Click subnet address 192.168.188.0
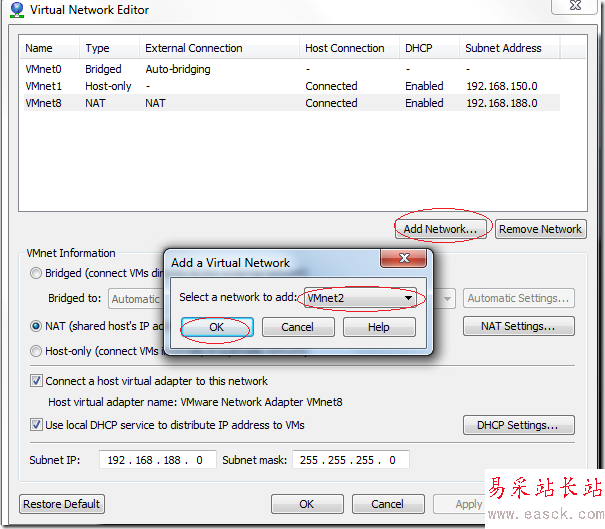Screen dimensions: 605x529 [x=502, y=103]
